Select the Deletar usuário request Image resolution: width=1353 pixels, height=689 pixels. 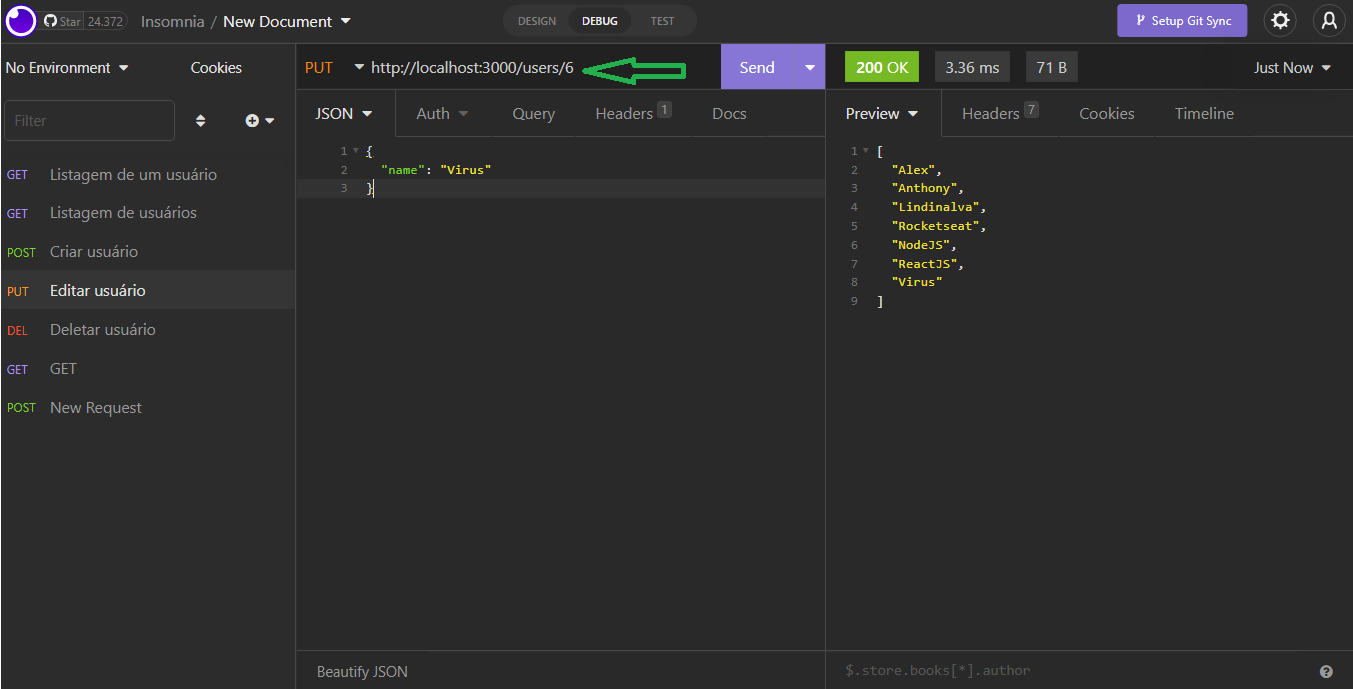[x=148, y=330]
